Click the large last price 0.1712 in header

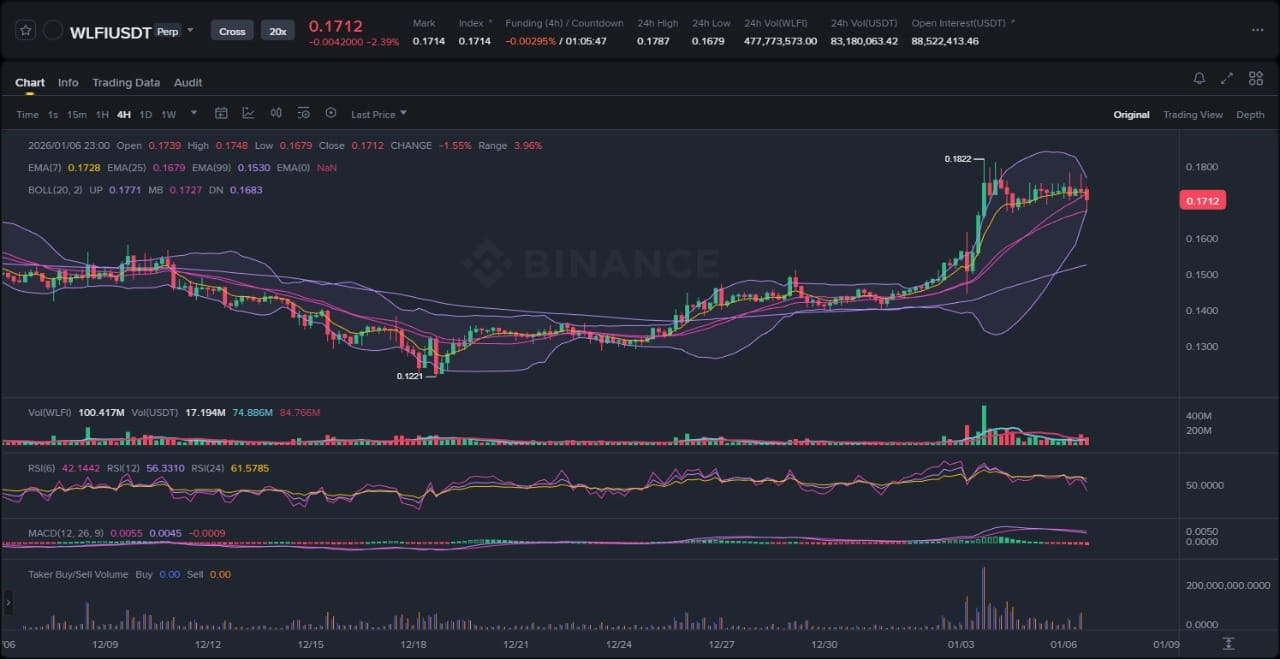click(335, 26)
